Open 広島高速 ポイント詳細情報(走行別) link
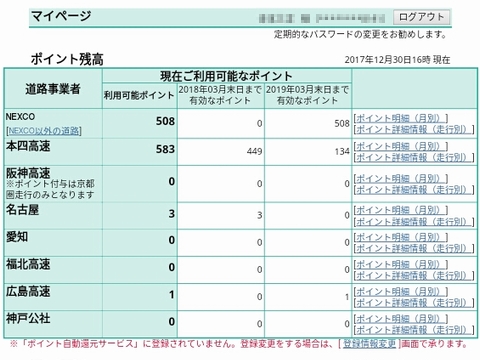Image resolution: width=480 pixels, height=360 pixels. point(414,303)
